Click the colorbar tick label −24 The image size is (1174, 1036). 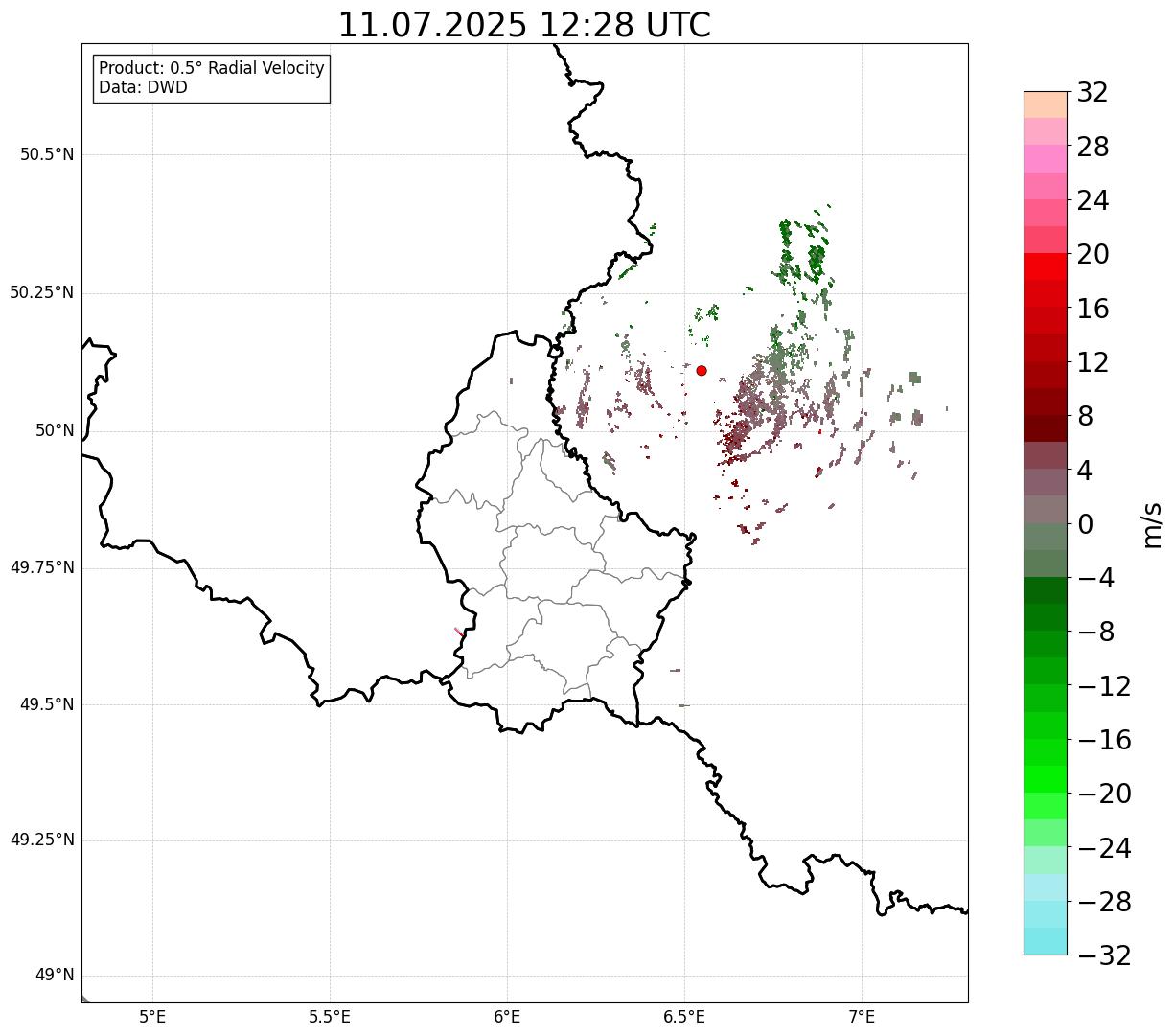(x=1104, y=848)
